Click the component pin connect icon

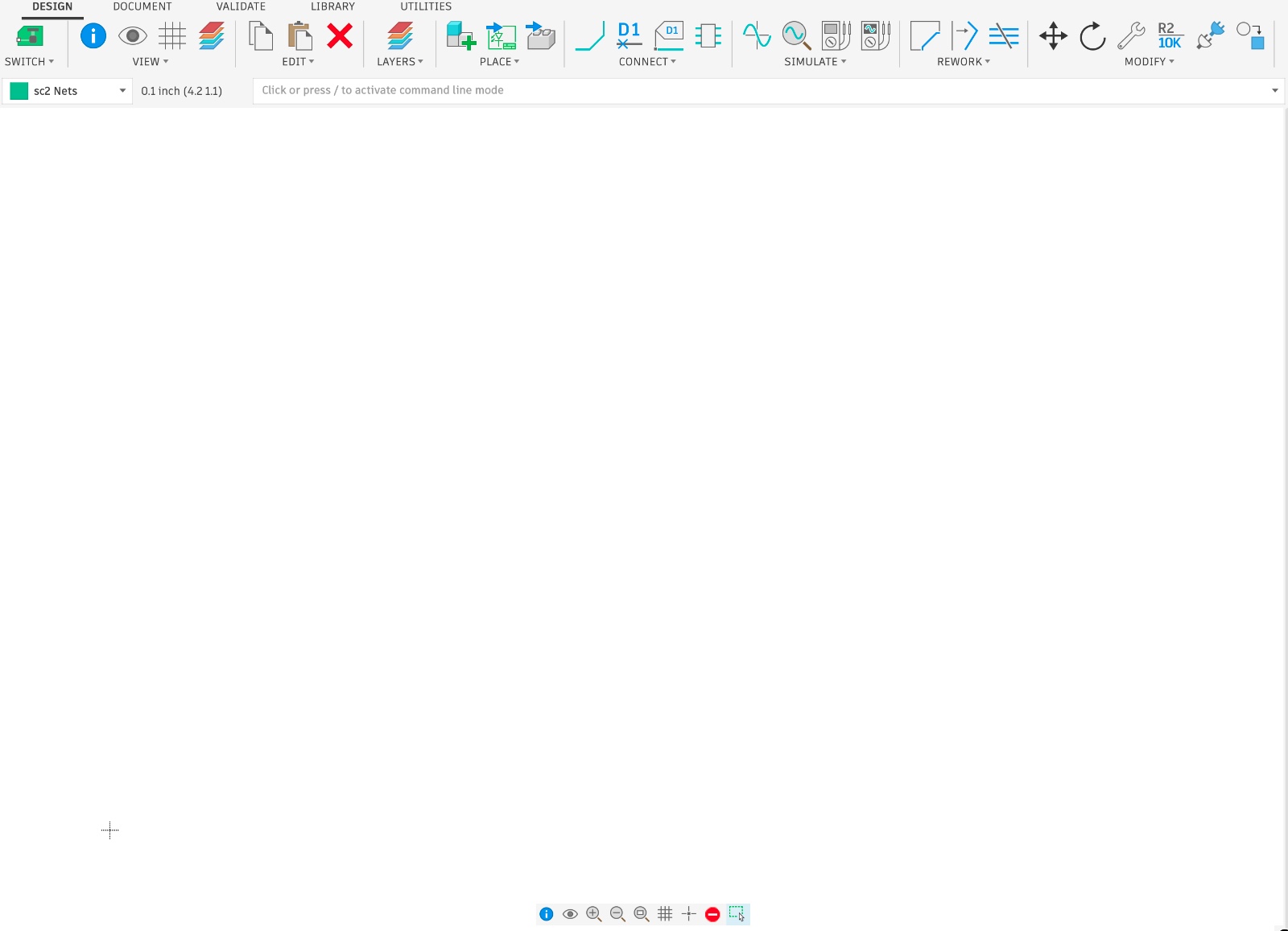(708, 35)
